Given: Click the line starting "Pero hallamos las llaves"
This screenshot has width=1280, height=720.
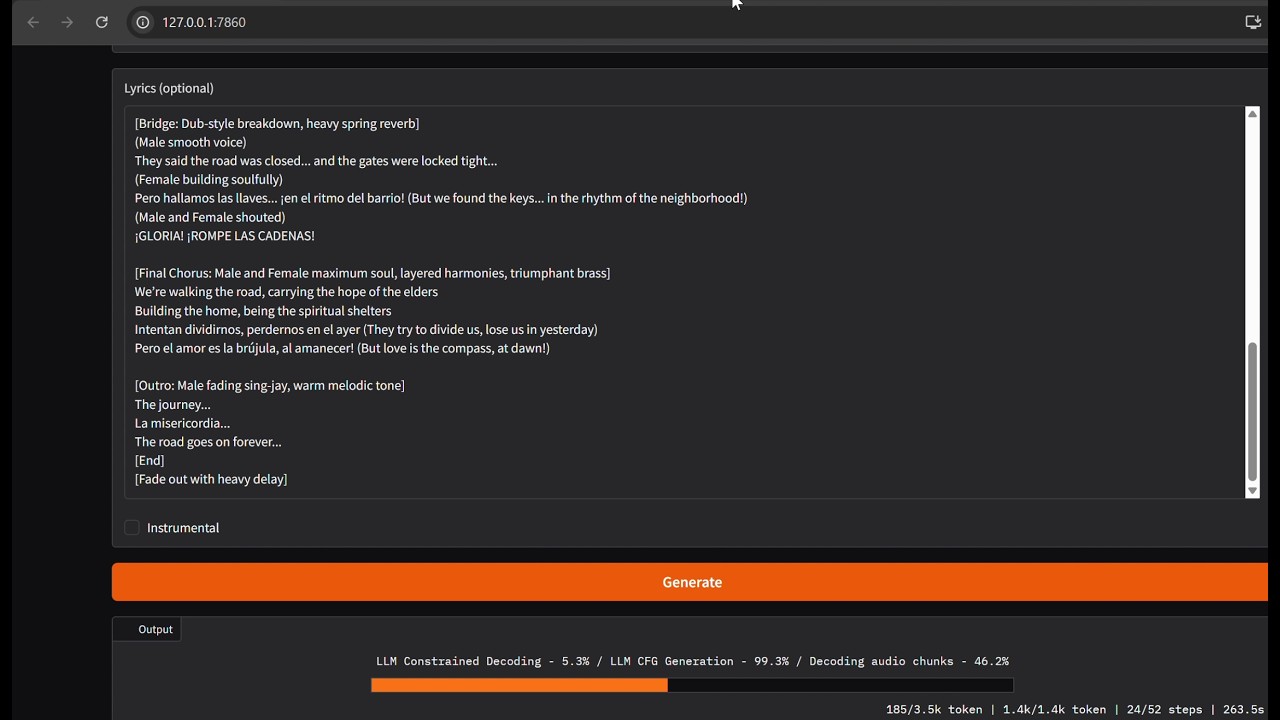Looking at the screenshot, I should click(x=441, y=198).
